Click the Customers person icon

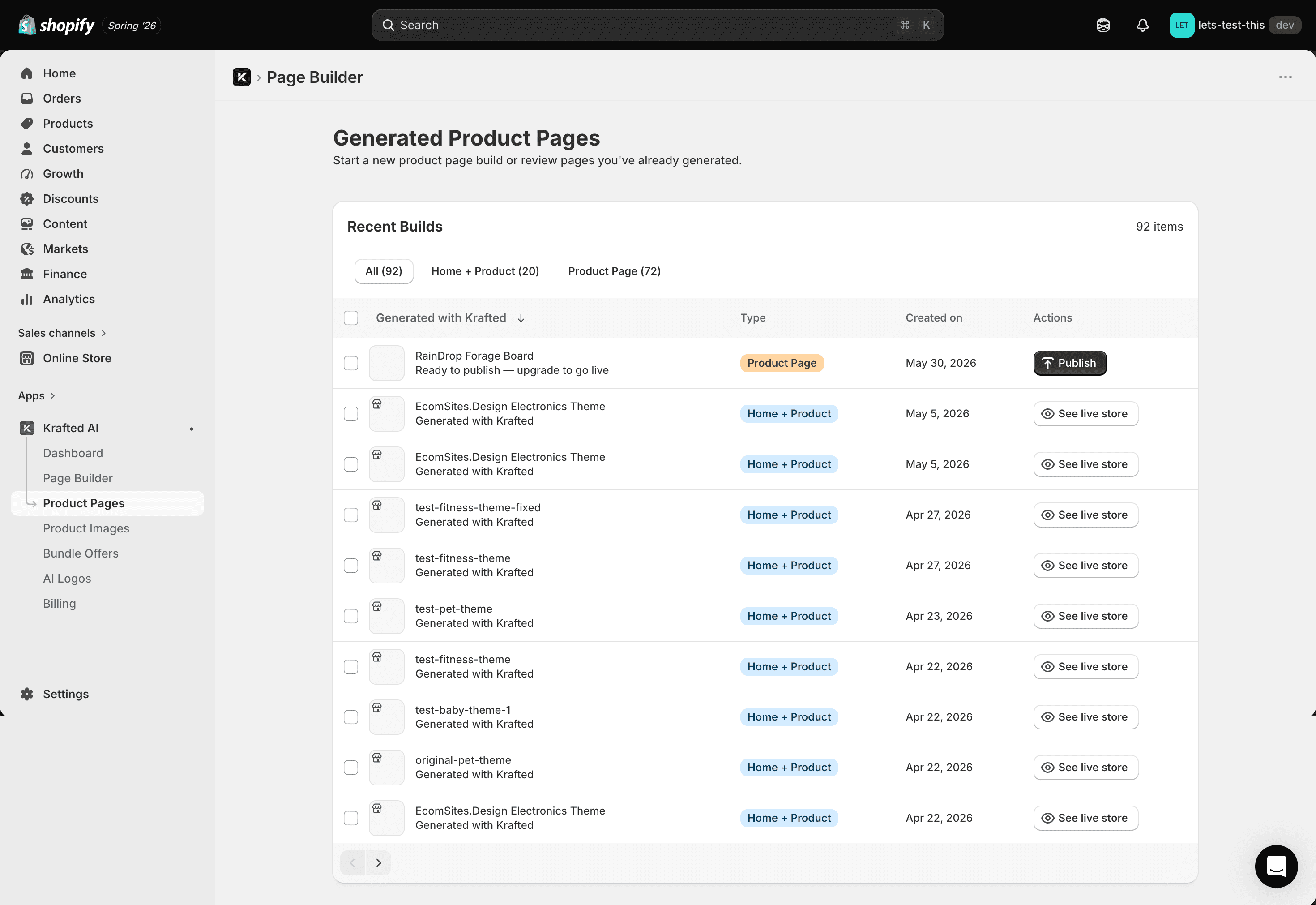27,149
